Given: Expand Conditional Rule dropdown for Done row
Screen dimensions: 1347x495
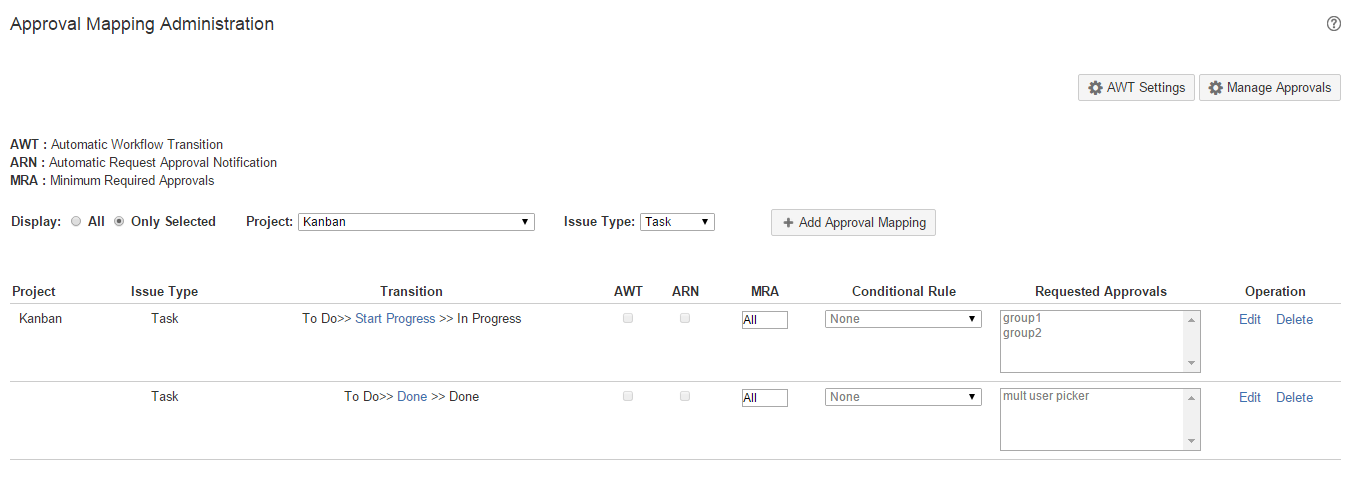Looking at the screenshot, I should pyautogui.click(x=903, y=397).
